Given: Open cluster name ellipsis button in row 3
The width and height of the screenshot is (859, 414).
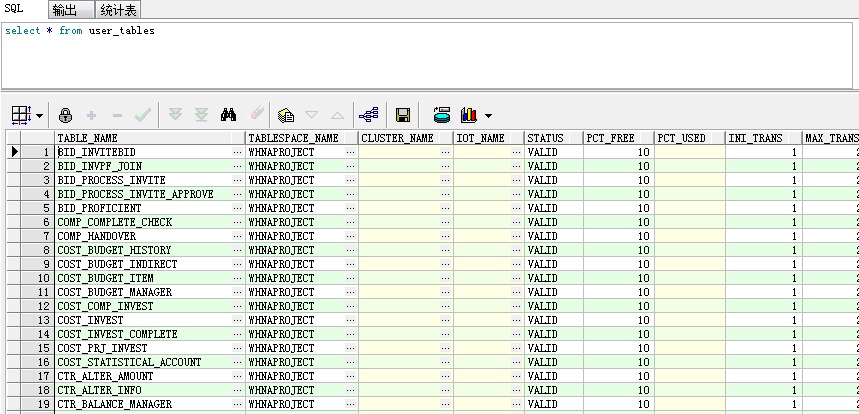Looking at the screenshot, I should point(445,180).
